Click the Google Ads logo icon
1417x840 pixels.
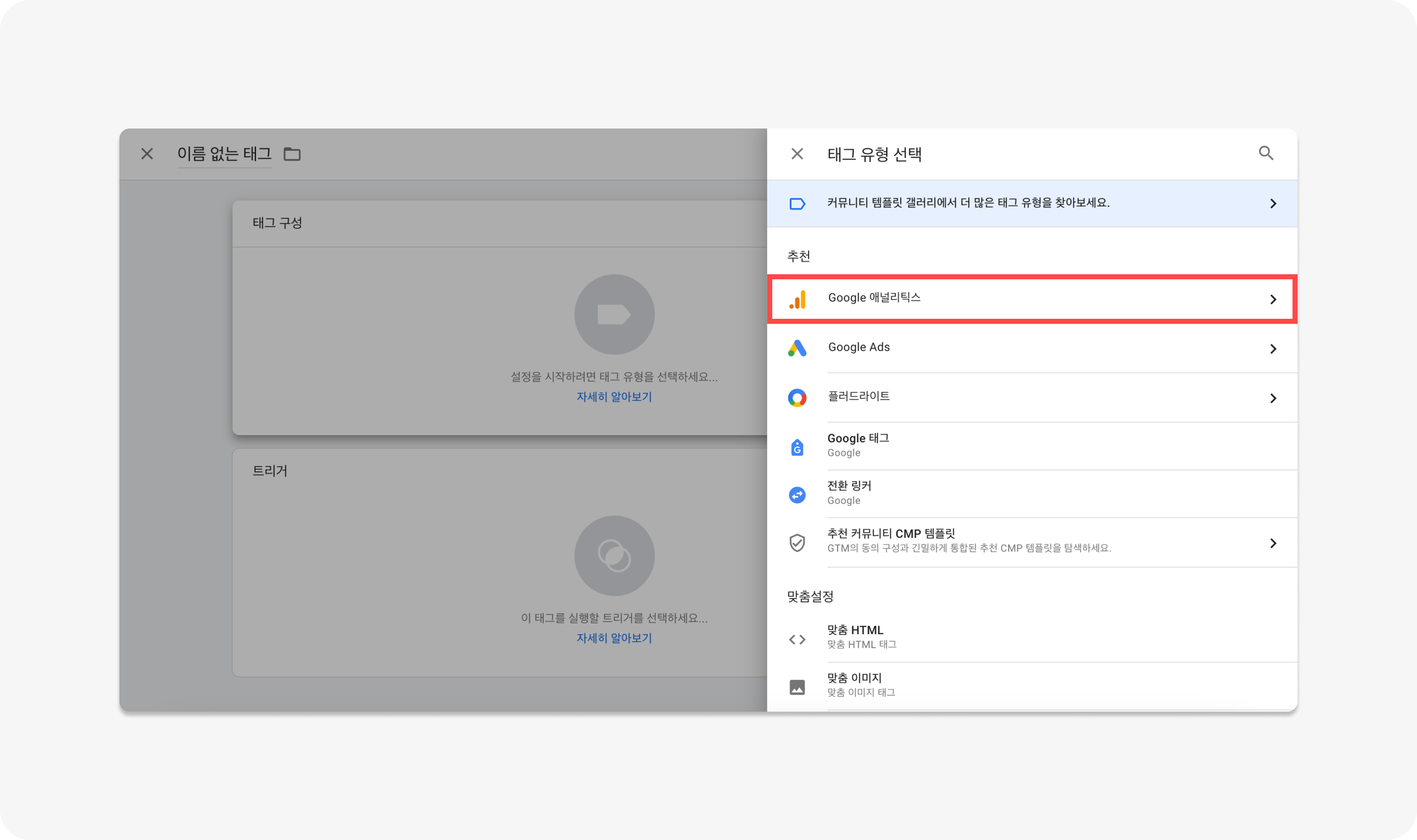(x=797, y=348)
